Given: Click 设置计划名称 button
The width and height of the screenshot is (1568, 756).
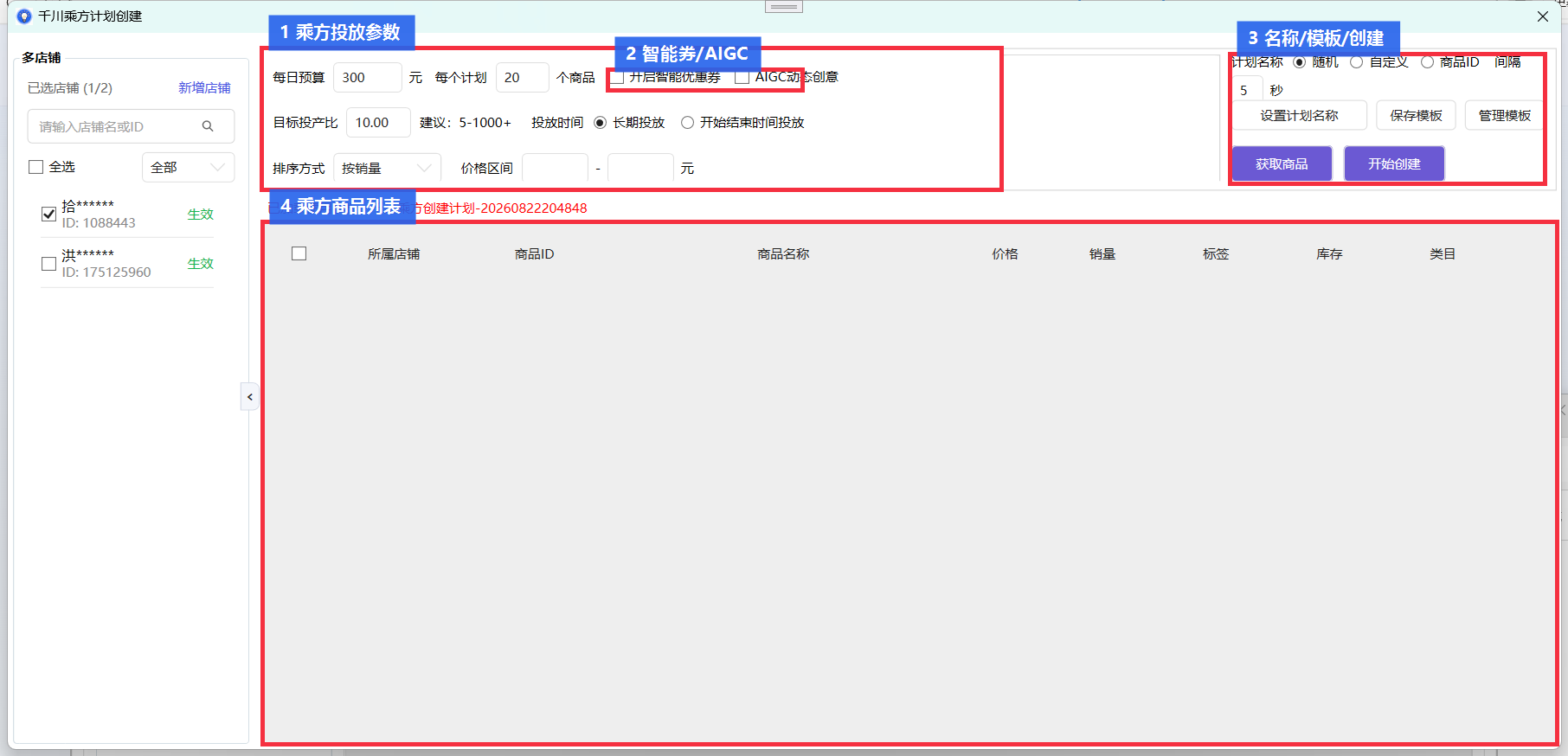Looking at the screenshot, I should (x=1299, y=115).
